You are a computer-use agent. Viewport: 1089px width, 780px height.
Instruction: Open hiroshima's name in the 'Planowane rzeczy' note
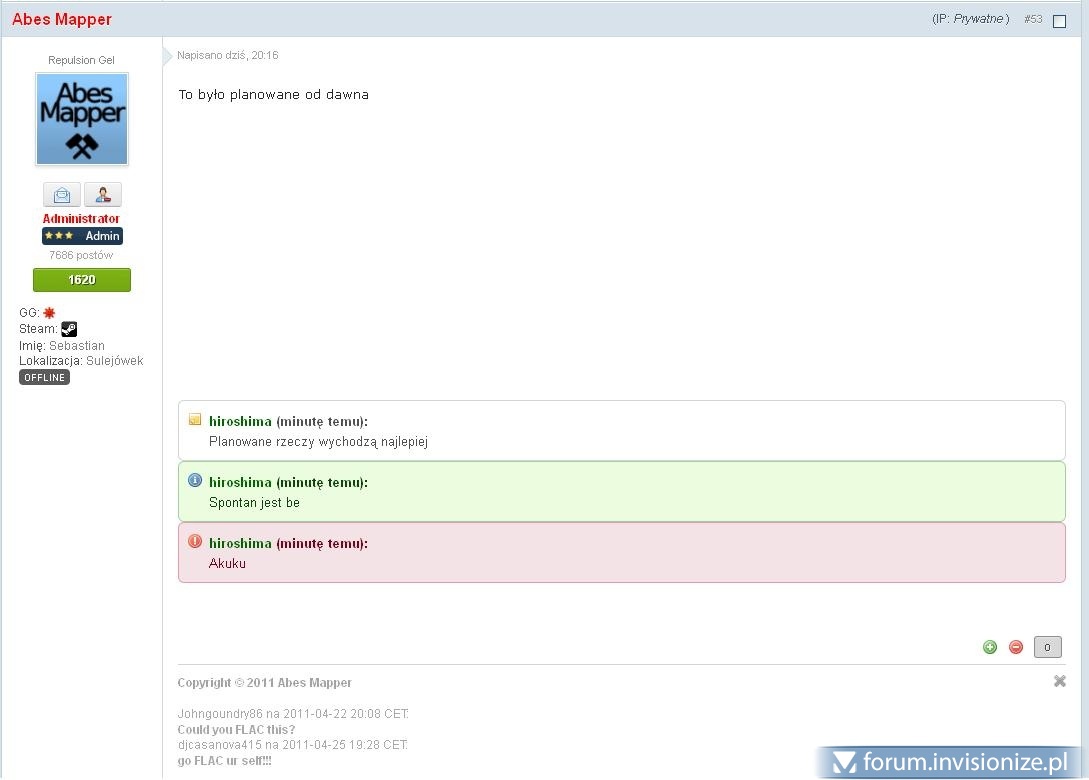pos(240,421)
